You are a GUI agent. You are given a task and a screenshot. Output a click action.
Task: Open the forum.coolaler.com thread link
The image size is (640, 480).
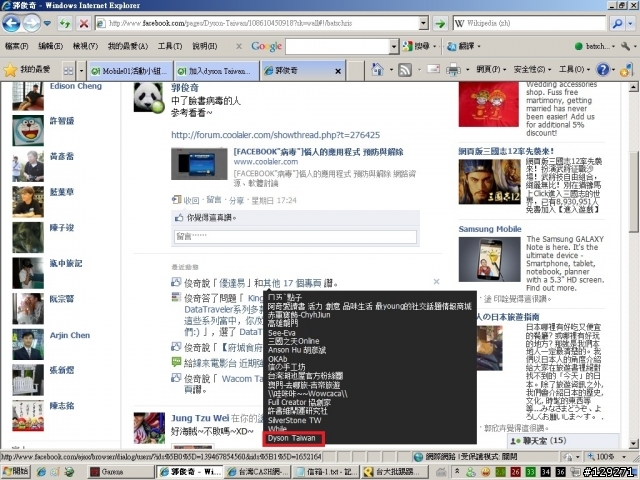coord(276,135)
